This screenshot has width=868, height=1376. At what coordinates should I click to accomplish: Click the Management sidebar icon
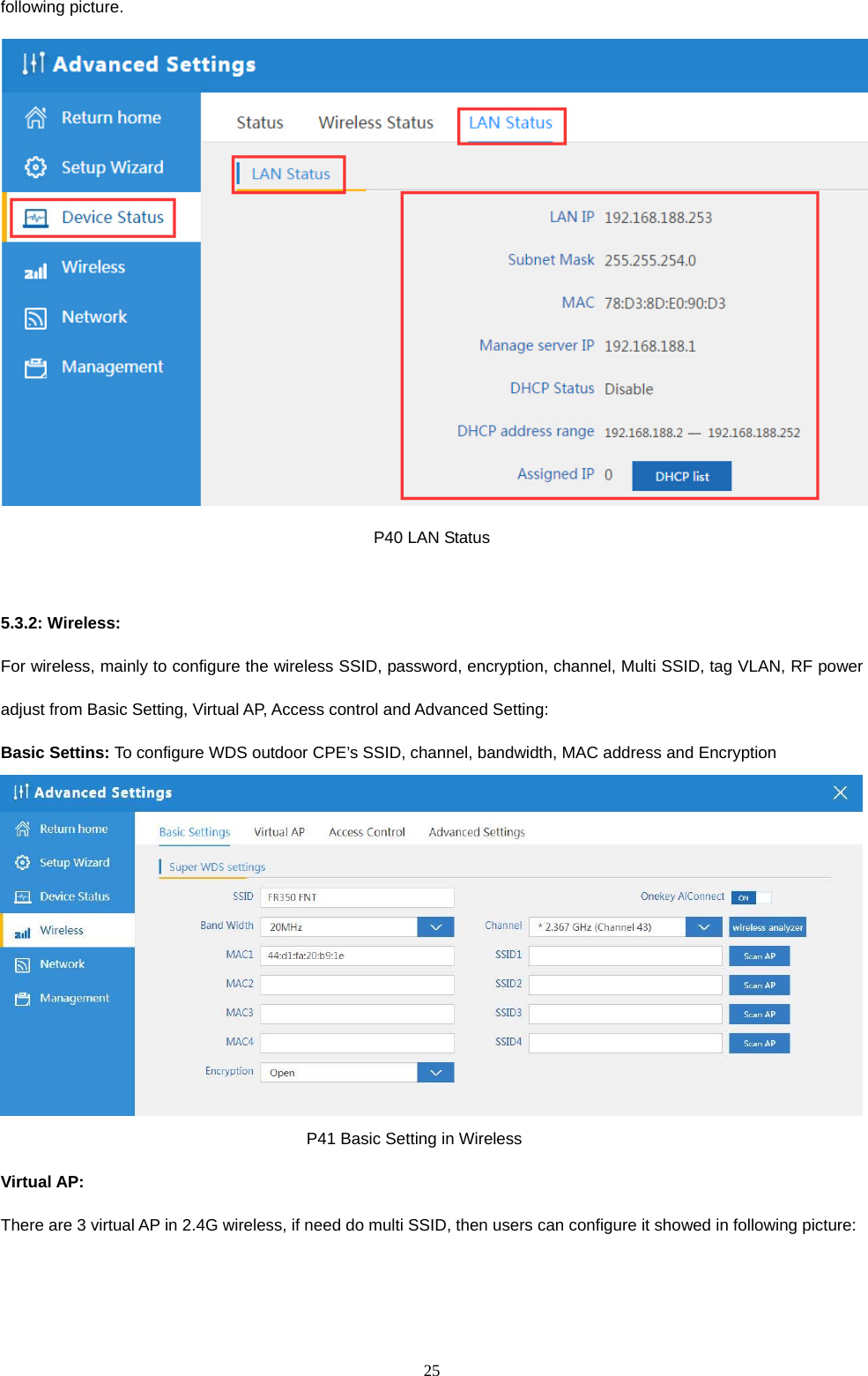35,368
